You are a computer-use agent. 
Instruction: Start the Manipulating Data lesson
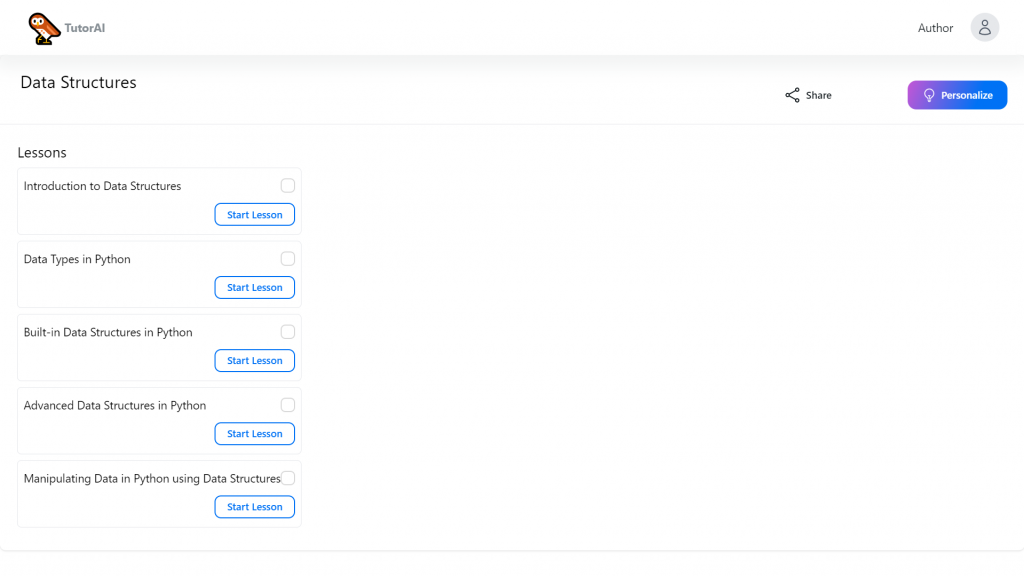[254, 506]
